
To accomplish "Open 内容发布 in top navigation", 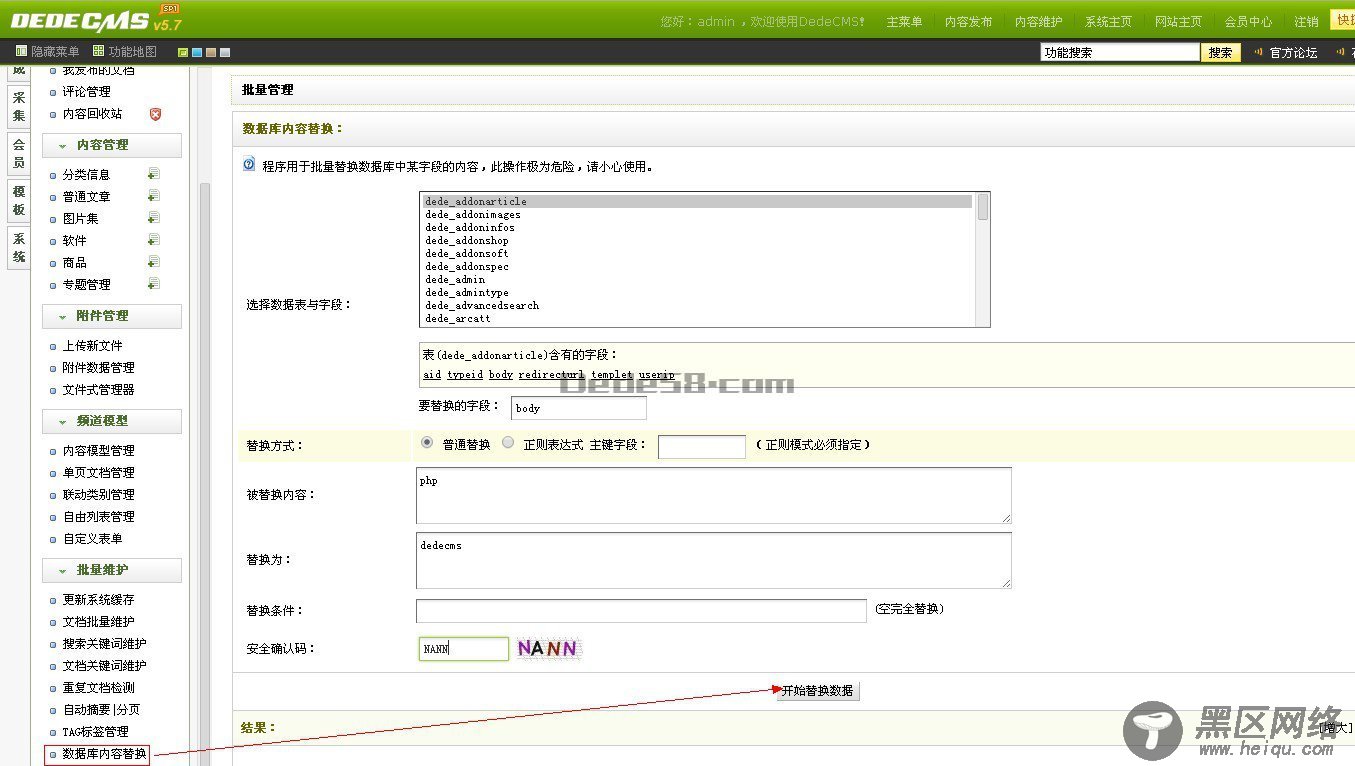I will 968,22.
